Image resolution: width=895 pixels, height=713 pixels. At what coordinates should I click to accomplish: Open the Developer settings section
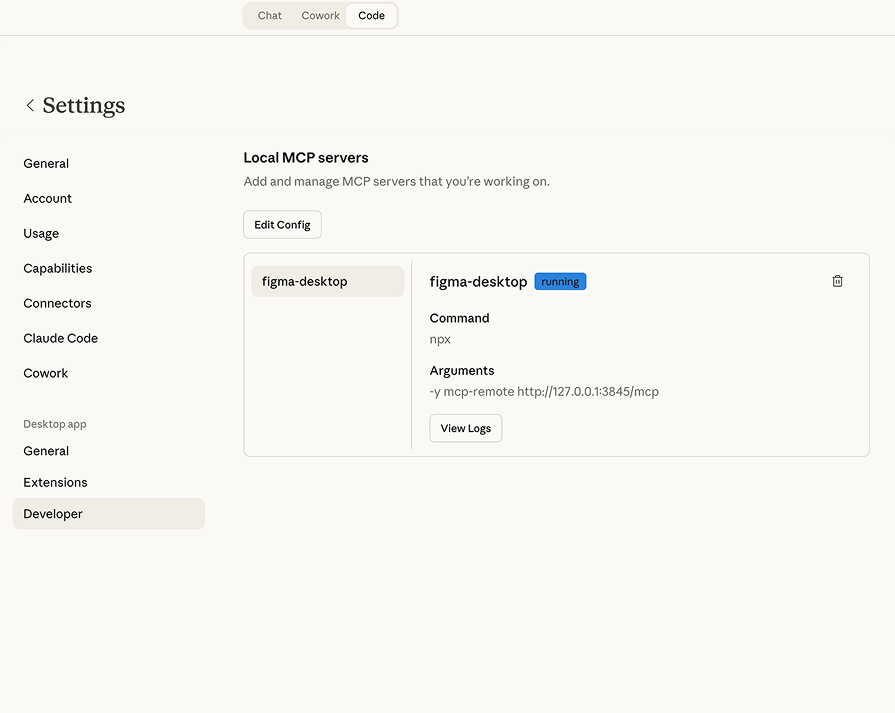coord(52,513)
